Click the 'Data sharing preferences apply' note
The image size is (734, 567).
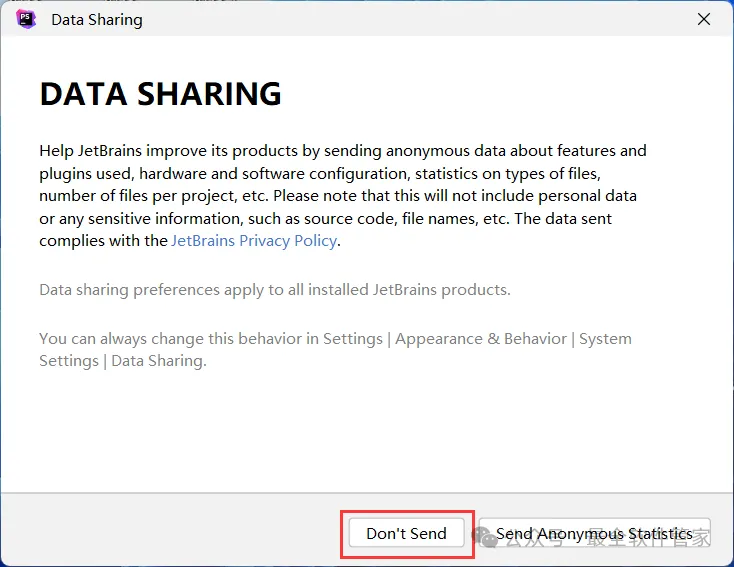pos(275,290)
